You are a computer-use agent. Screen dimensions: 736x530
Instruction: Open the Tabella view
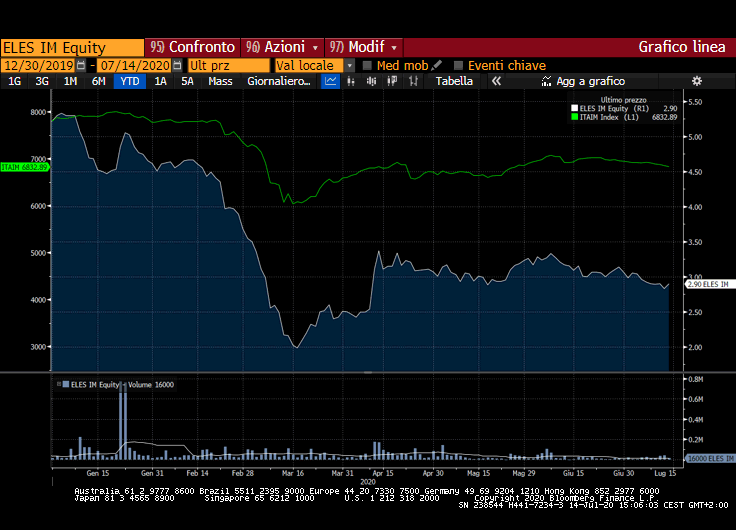tap(455, 81)
